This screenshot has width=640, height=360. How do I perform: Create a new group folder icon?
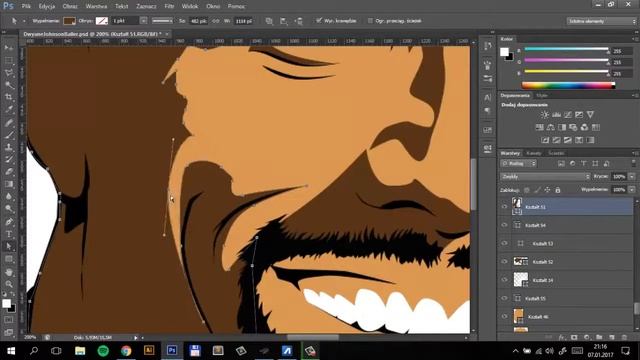(599, 337)
